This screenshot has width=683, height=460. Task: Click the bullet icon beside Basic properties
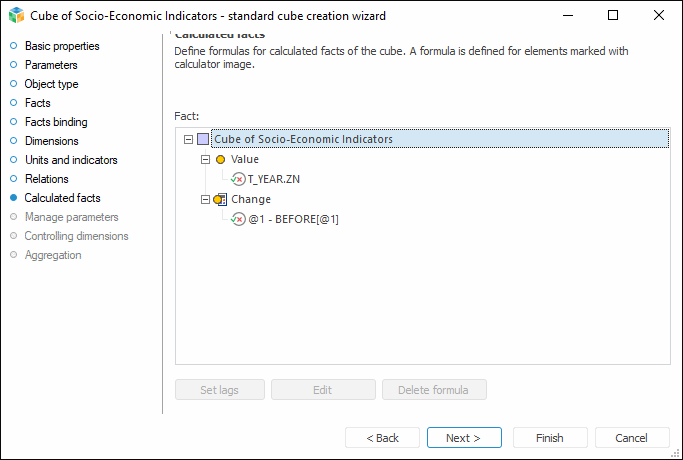tap(13, 46)
